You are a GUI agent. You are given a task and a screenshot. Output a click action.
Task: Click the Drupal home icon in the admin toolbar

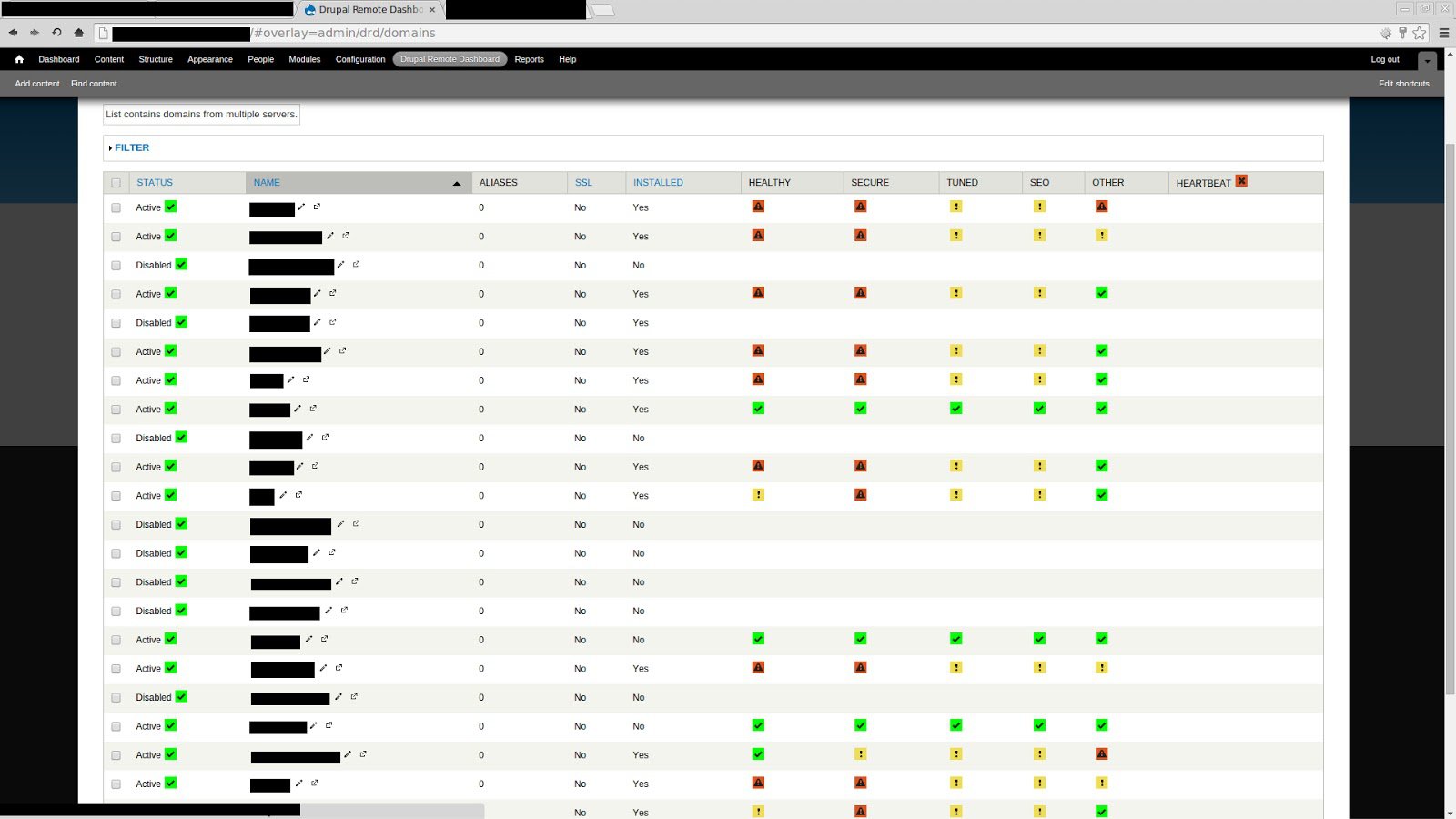pos(19,58)
